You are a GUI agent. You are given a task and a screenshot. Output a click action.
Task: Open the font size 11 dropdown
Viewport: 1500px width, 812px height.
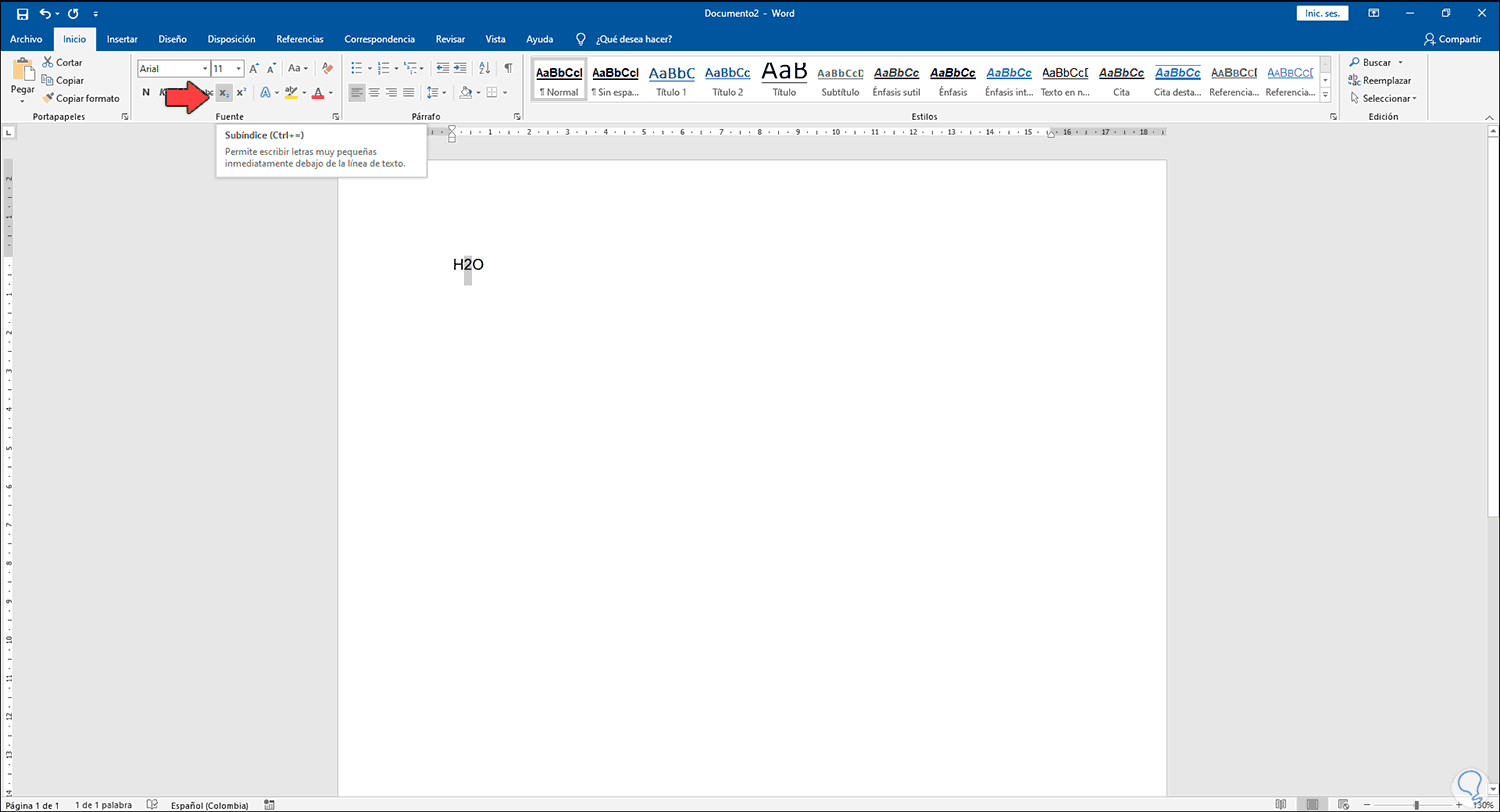coord(239,69)
